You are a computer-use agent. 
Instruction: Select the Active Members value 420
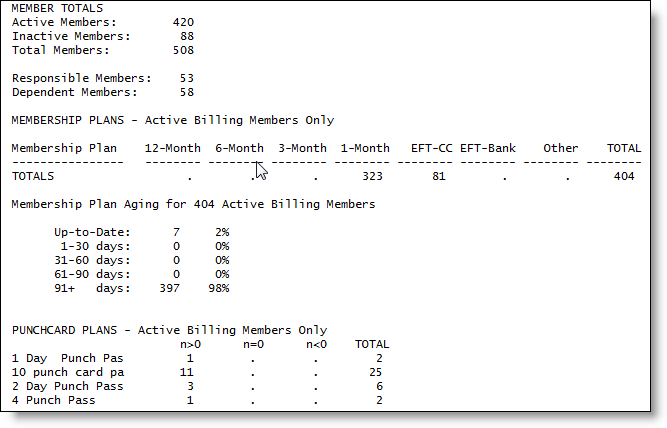(x=183, y=21)
